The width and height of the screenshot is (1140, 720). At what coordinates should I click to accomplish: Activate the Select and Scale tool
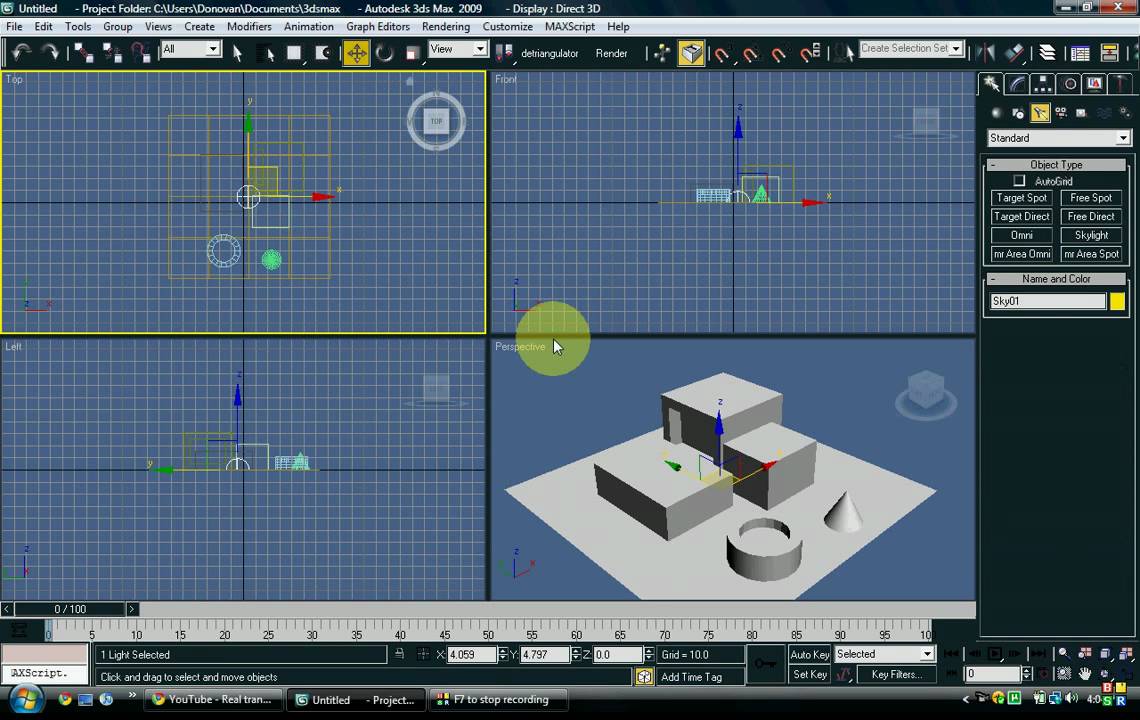(x=412, y=52)
